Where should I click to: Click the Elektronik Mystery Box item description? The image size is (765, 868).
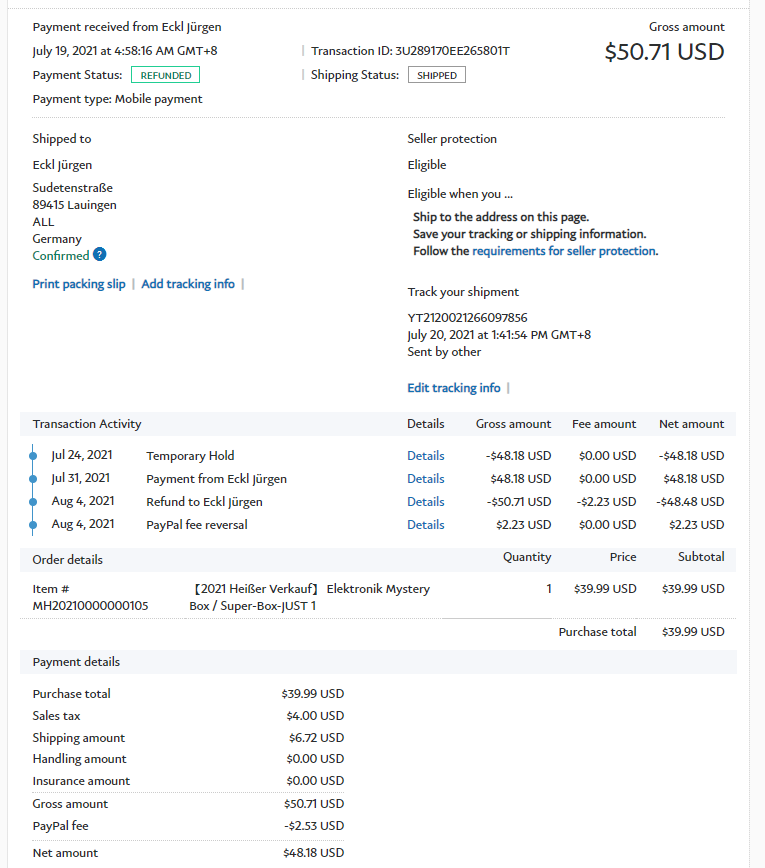click(310, 597)
